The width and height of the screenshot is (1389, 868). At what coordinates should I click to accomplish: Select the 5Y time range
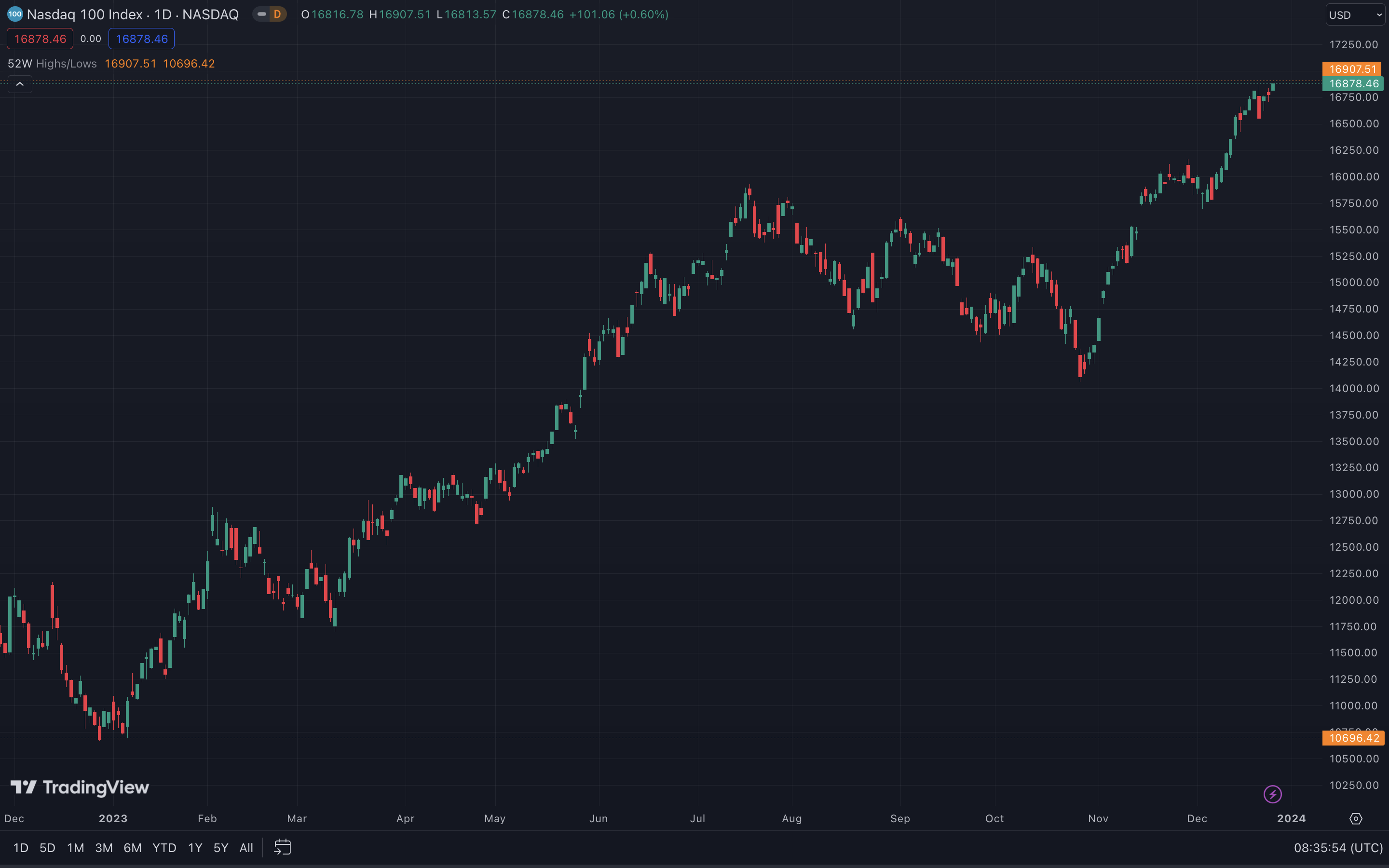pos(220,848)
